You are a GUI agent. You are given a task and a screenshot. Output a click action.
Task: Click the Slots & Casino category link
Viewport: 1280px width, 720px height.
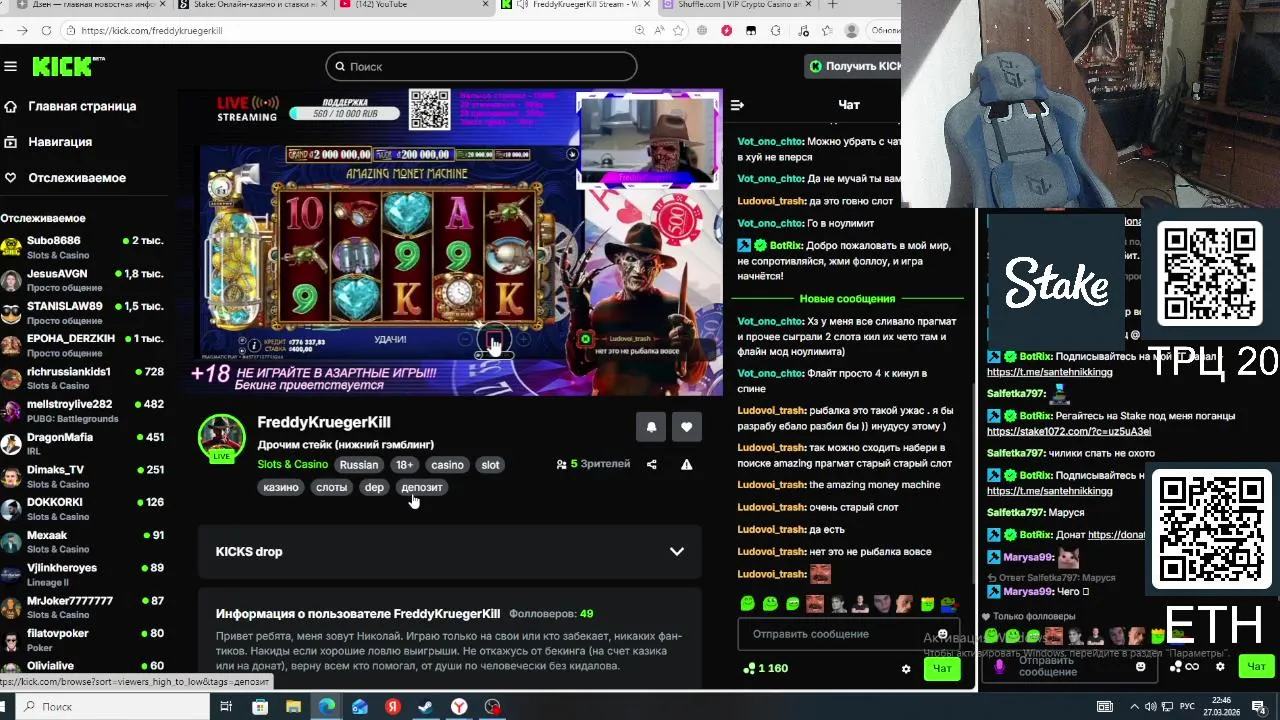(x=292, y=464)
